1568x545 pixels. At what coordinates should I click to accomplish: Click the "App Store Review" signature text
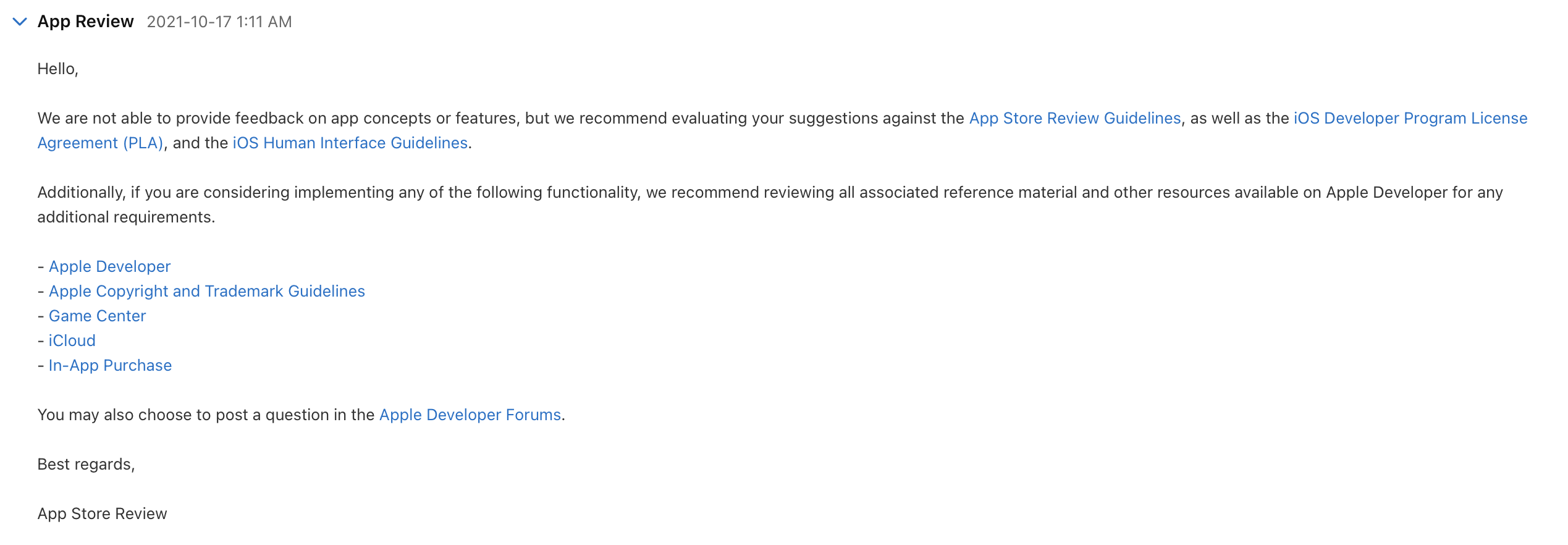tap(102, 513)
